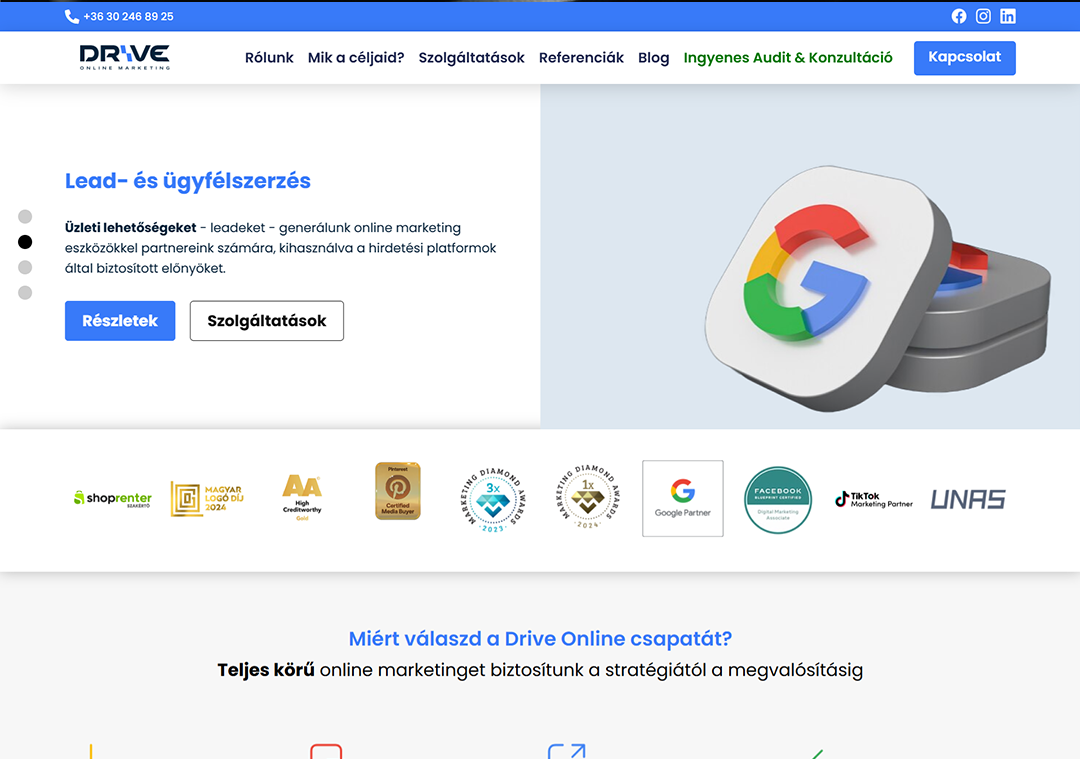Click the Magyar Logó Díj 2024 badge

coord(207,499)
